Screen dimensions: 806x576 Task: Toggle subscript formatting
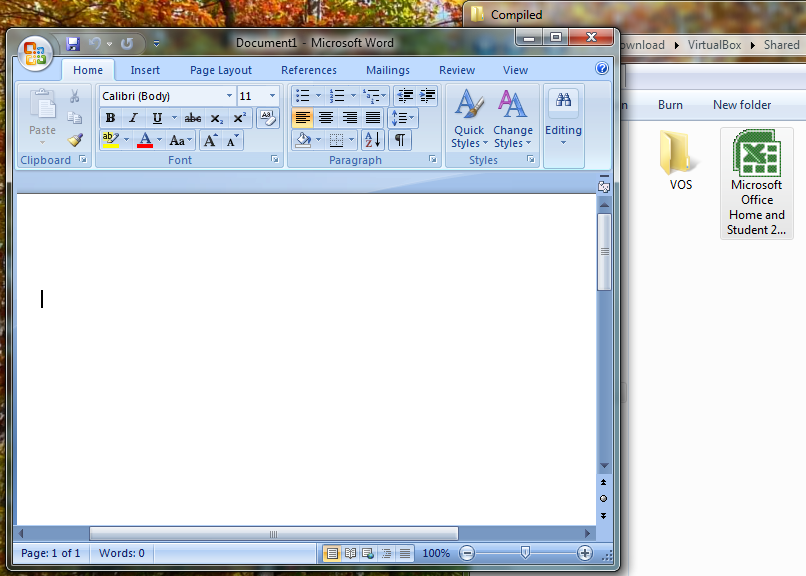[x=216, y=118]
